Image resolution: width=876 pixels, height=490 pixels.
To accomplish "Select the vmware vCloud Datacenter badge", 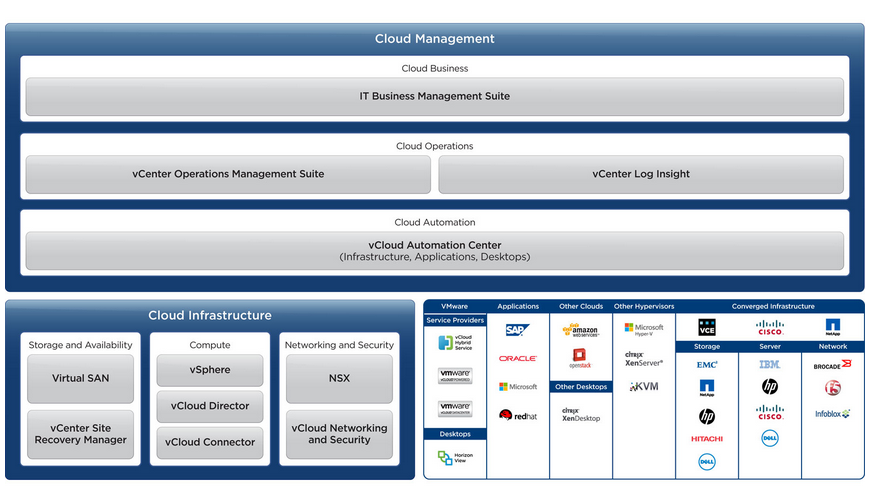I will 455,408.
